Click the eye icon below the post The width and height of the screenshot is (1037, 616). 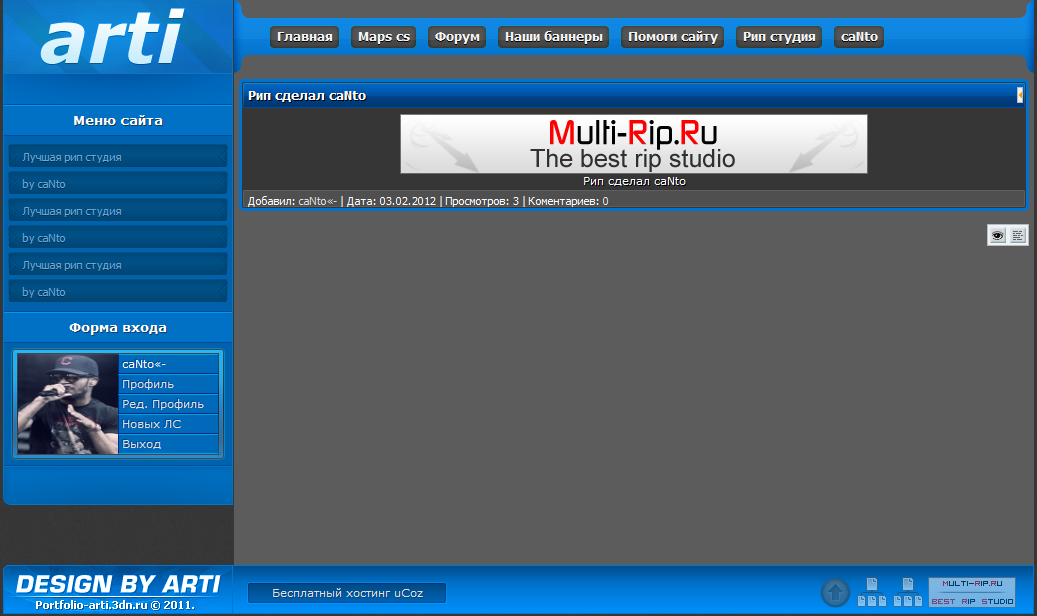(997, 236)
